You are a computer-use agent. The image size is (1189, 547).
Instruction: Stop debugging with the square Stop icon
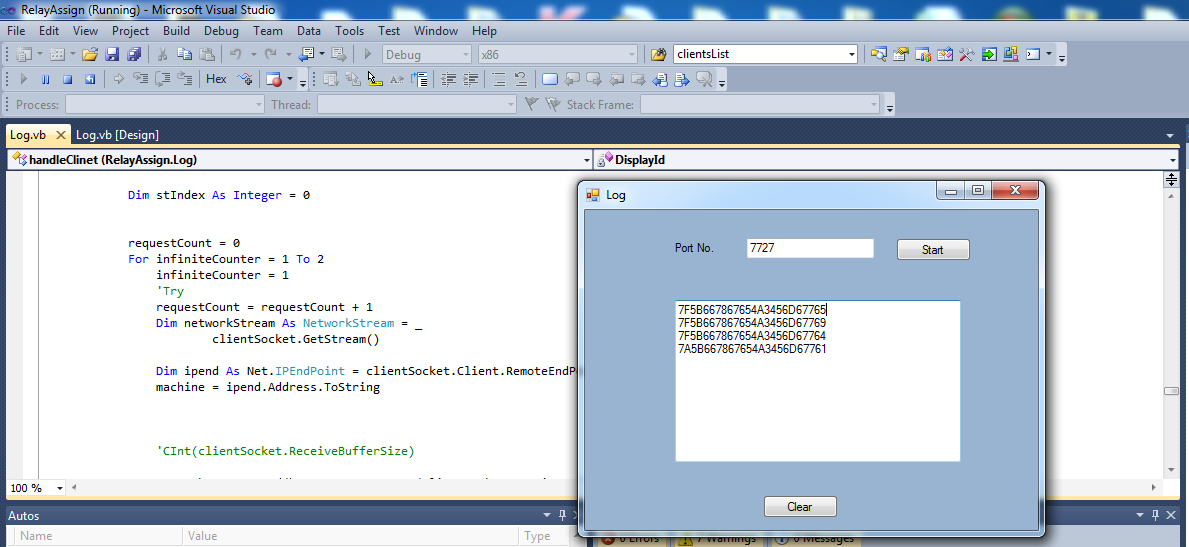[x=68, y=79]
